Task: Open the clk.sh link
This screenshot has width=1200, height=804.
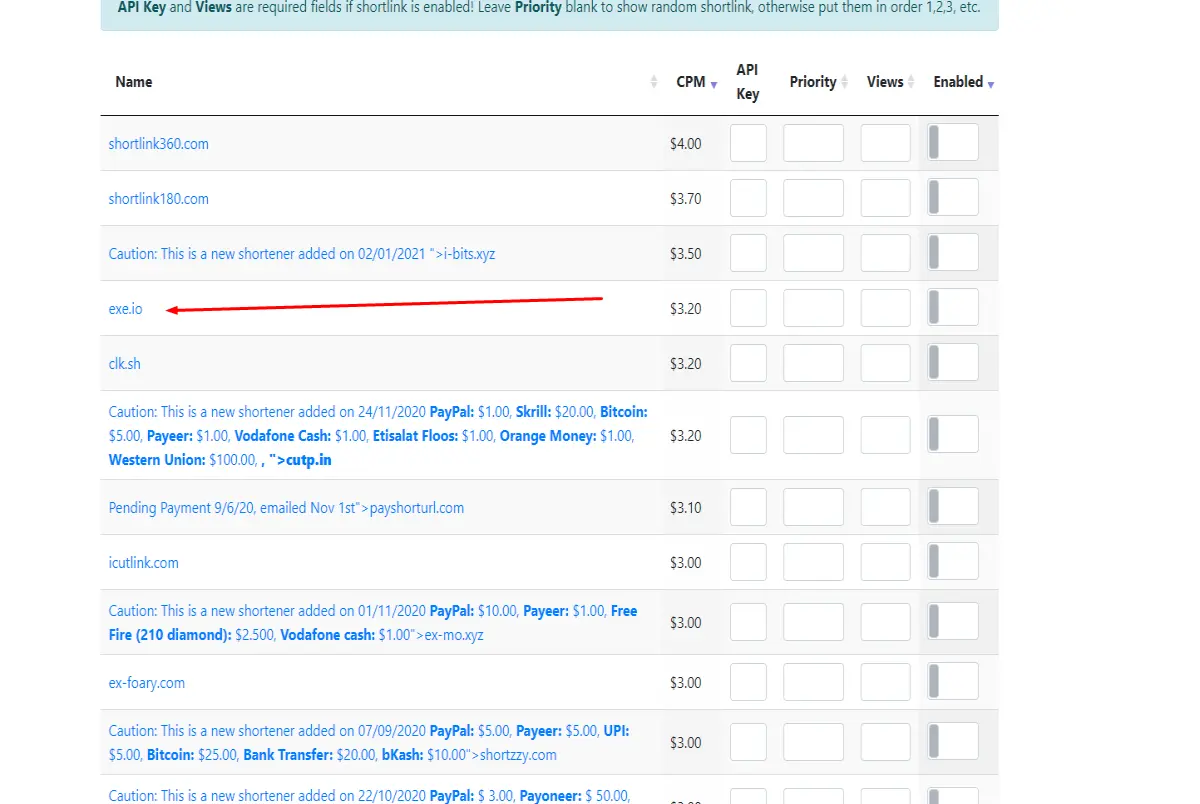Action: (x=125, y=364)
